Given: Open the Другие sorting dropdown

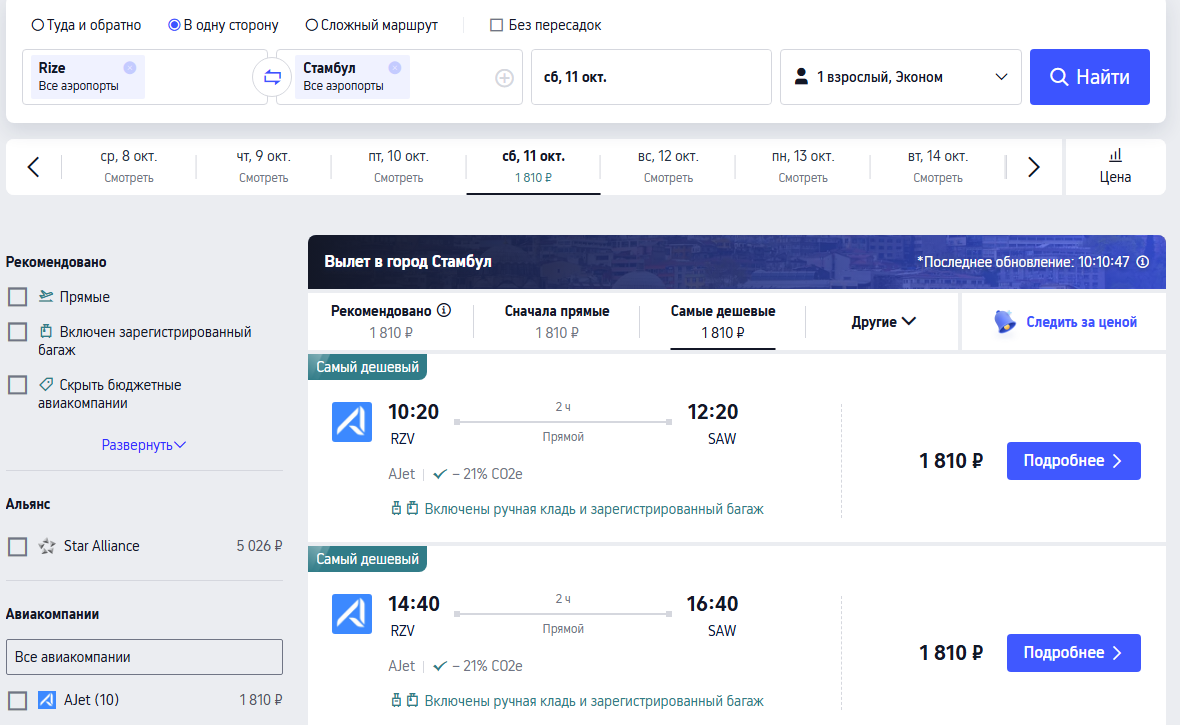Looking at the screenshot, I should pos(883,321).
